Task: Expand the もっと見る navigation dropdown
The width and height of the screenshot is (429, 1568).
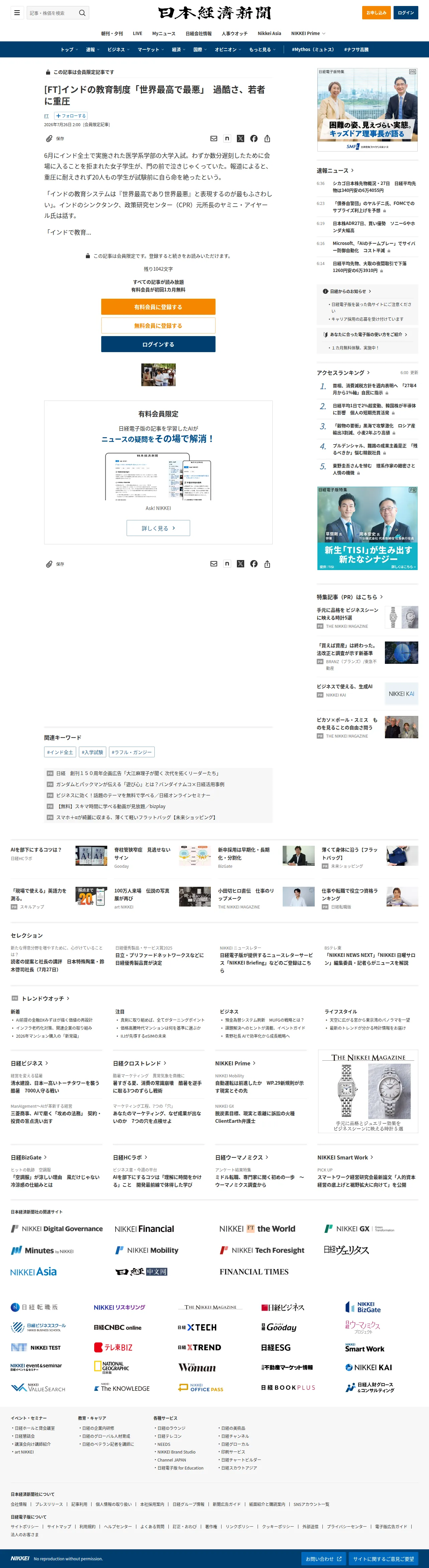Action: tap(262, 50)
